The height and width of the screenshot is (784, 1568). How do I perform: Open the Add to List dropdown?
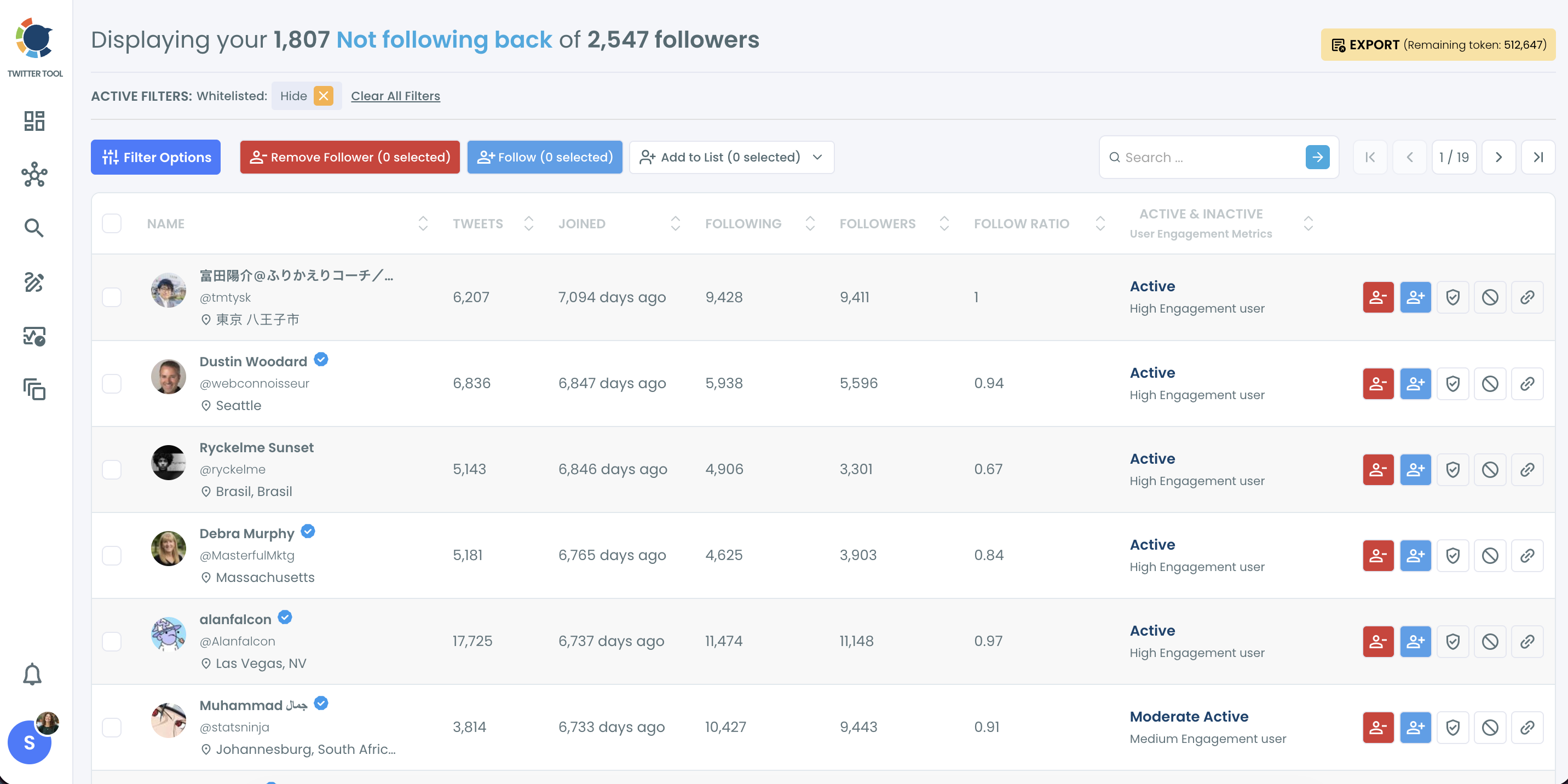coord(731,157)
